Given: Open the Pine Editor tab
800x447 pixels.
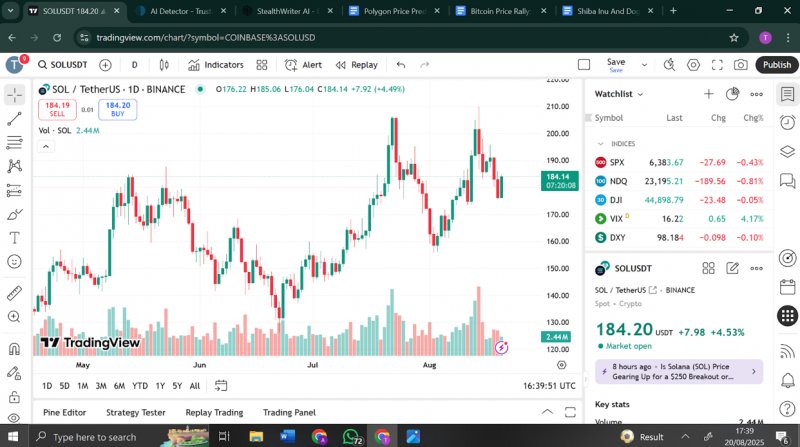Looking at the screenshot, I should [x=65, y=412].
